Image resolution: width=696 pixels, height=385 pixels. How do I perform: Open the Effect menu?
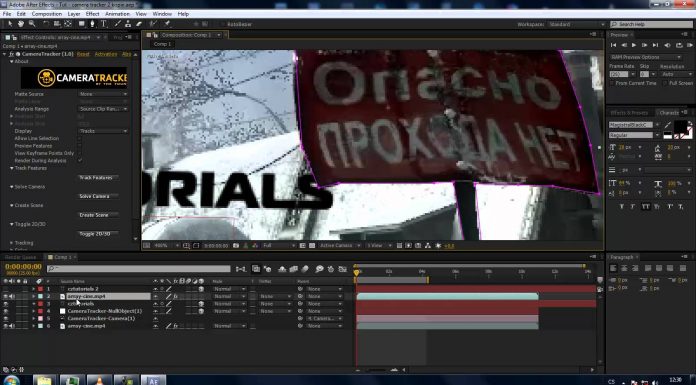92,14
